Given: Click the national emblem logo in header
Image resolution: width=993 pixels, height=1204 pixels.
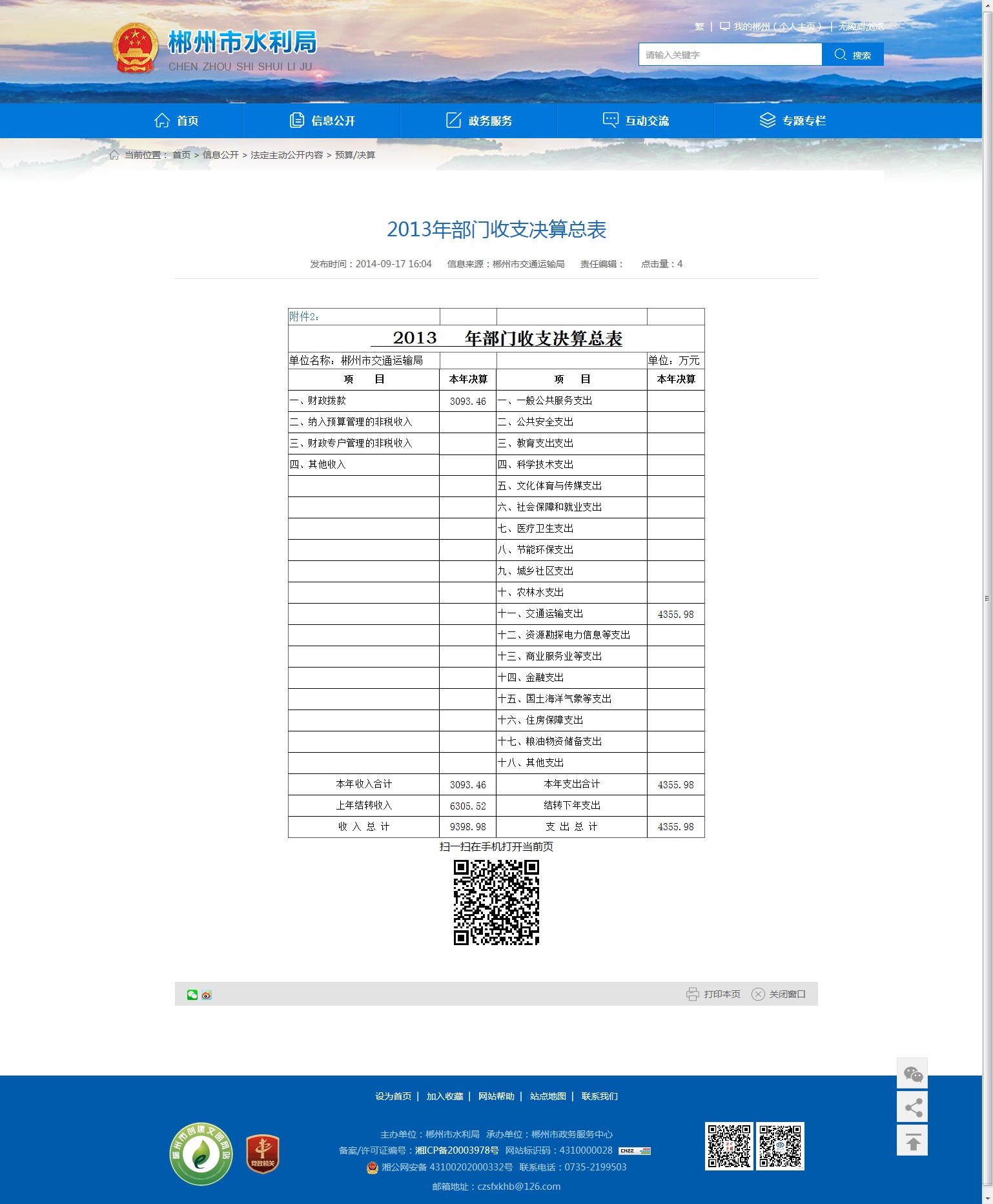Looking at the screenshot, I should point(135,48).
